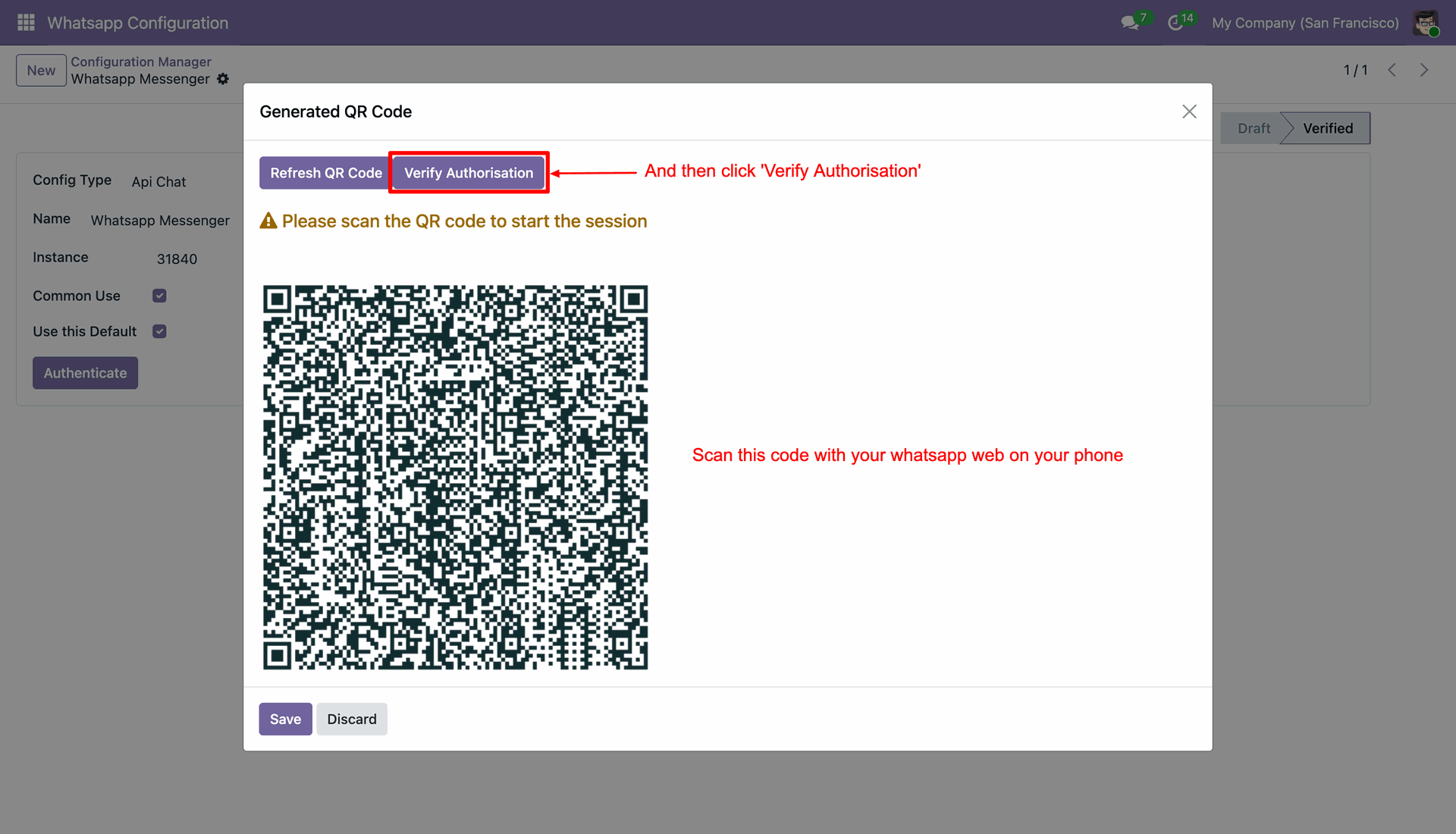Click the Instance value 31840
This screenshot has height=834, width=1456.
[x=177, y=259]
